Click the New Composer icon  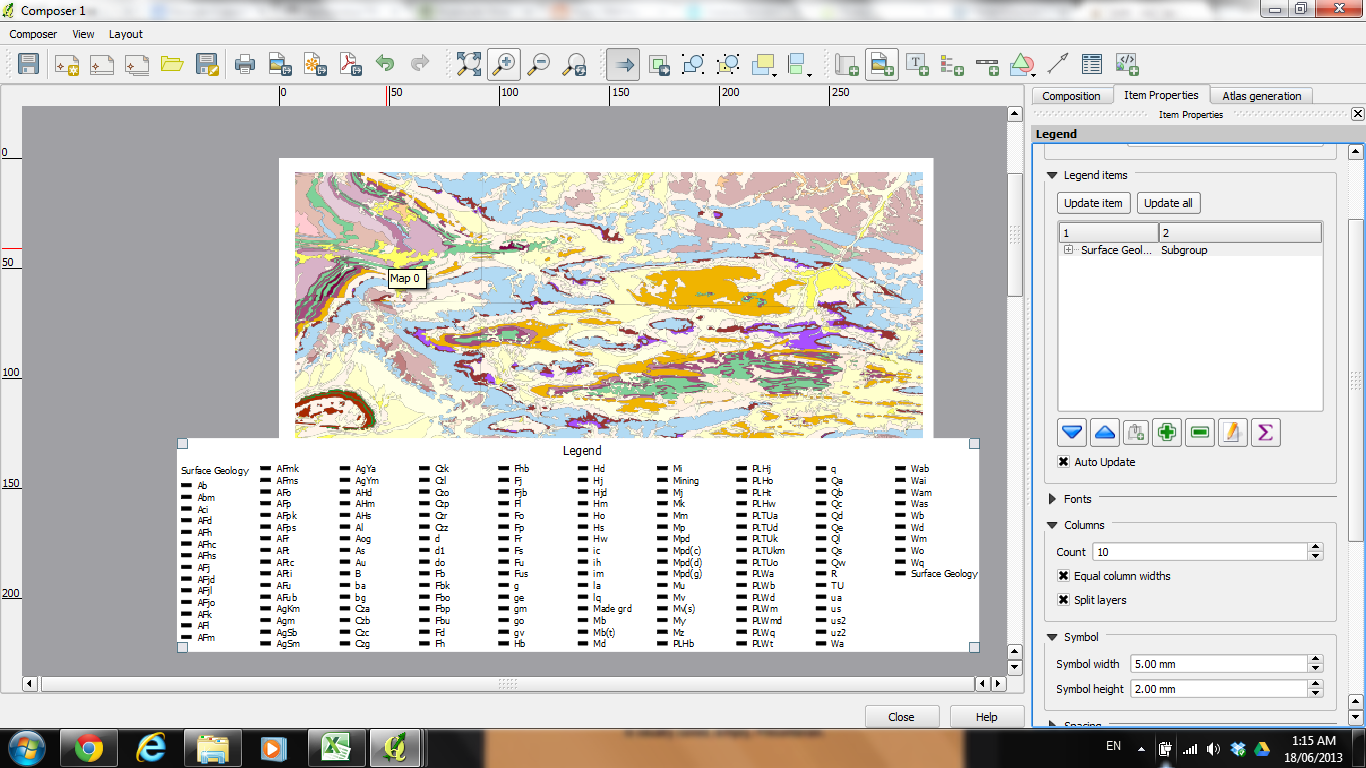point(66,65)
